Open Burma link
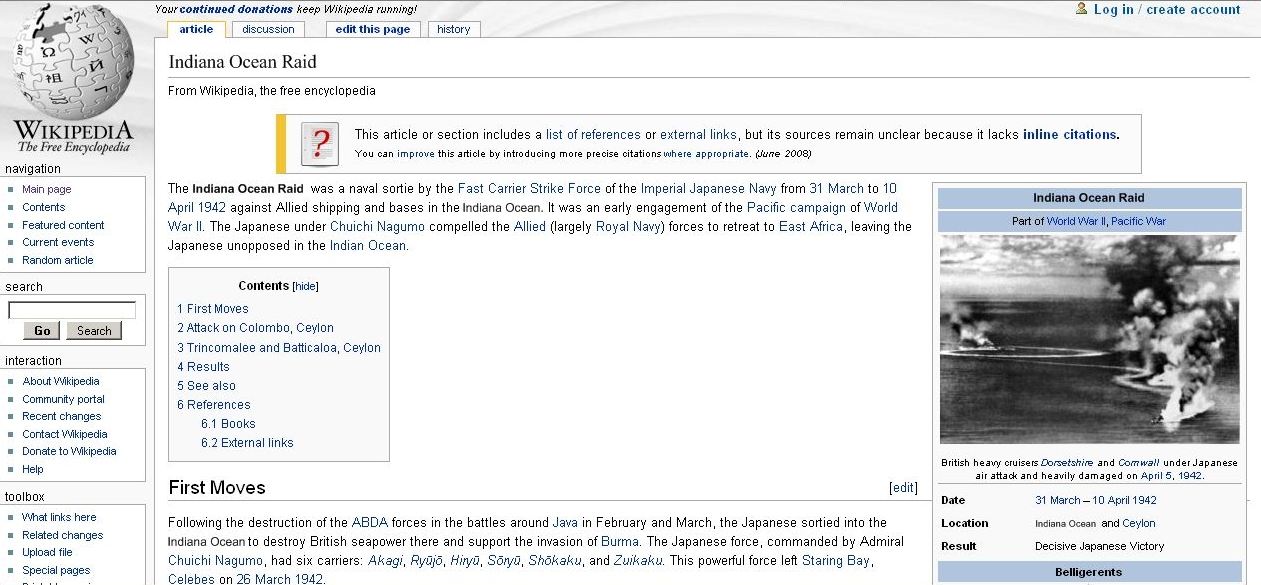The image size is (1261, 585). [x=620, y=542]
